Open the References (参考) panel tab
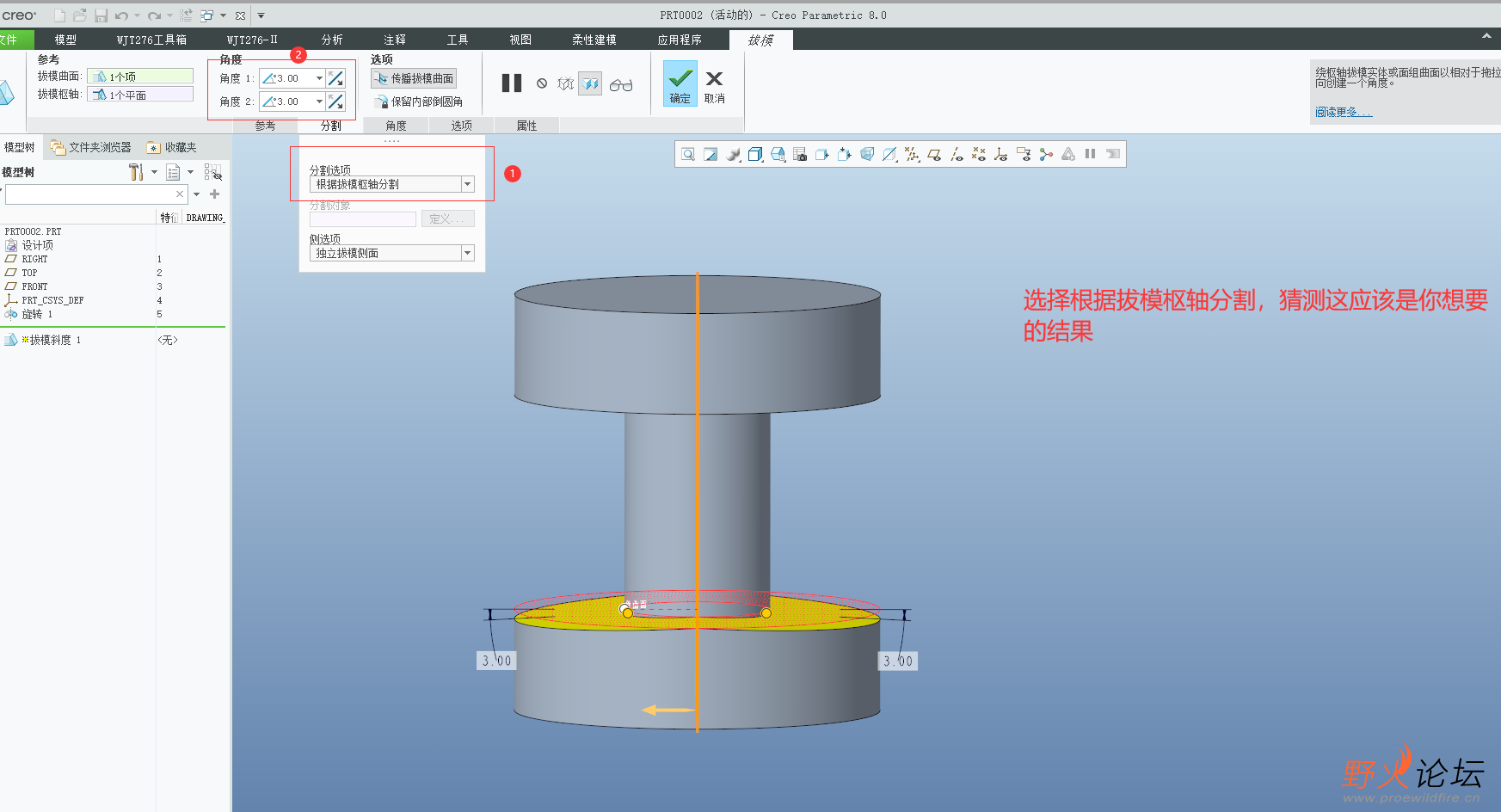Screen dimensions: 1501x812 click(x=266, y=126)
